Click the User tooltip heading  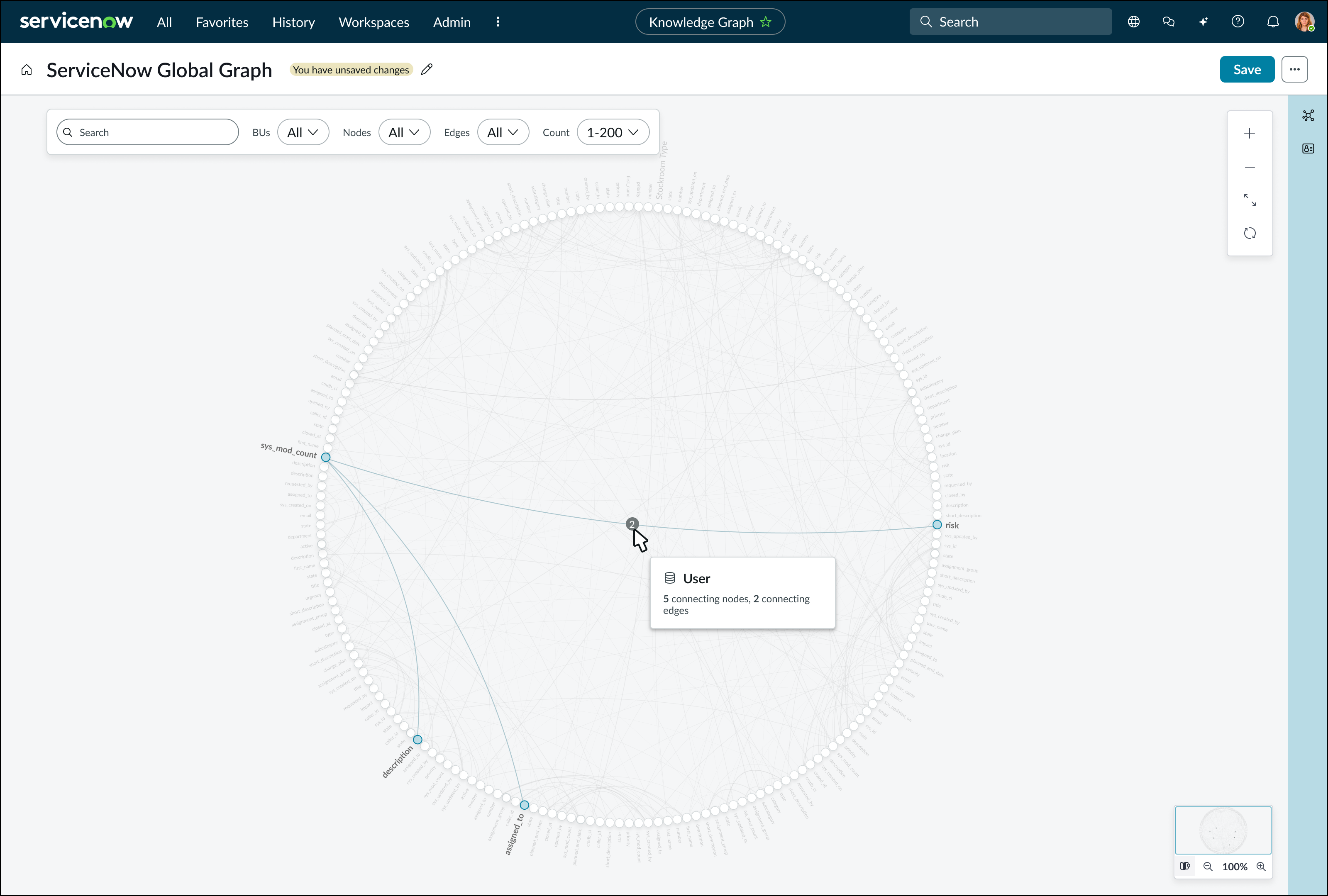tap(696, 579)
